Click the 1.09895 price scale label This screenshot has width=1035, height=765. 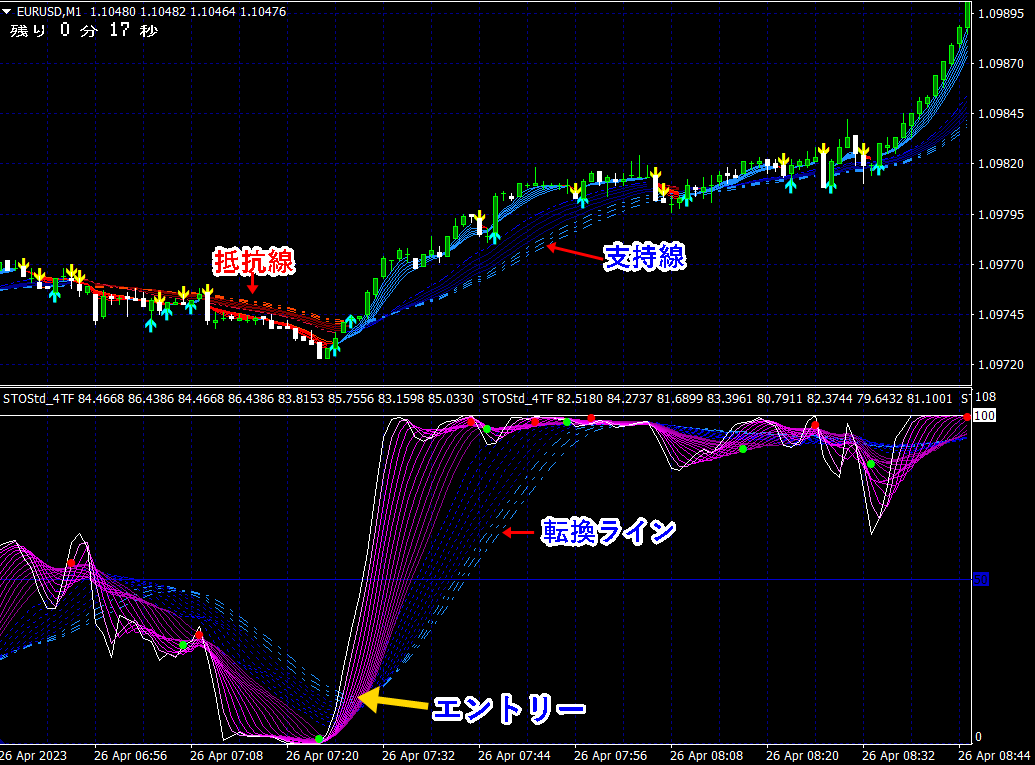(x=1001, y=14)
